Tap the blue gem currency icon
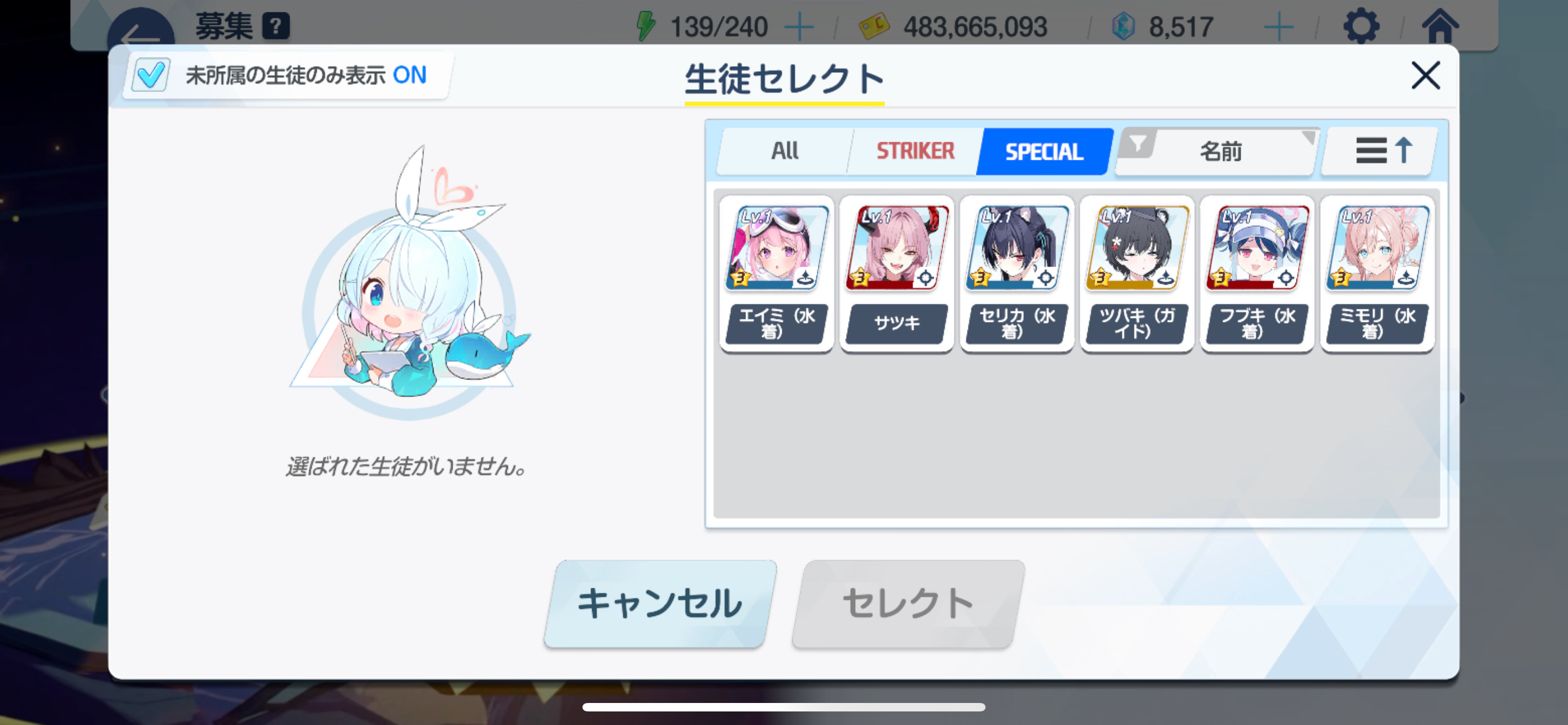Viewport: 1568px width, 725px height. pyautogui.click(x=1123, y=27)
